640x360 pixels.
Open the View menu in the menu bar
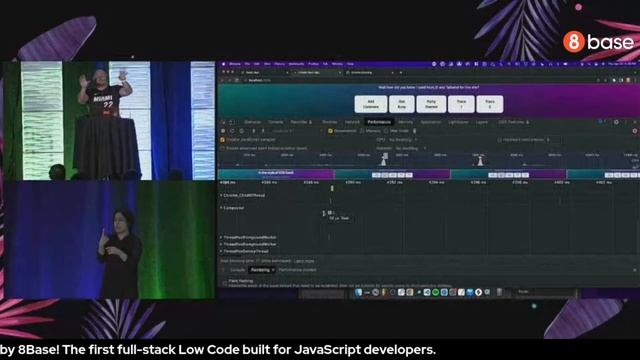point(267,64)
